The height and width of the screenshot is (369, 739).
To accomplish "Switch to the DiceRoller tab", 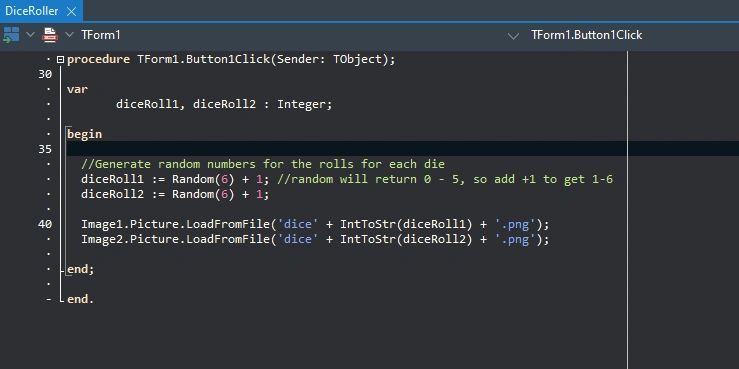I will [x=32, y=11].
